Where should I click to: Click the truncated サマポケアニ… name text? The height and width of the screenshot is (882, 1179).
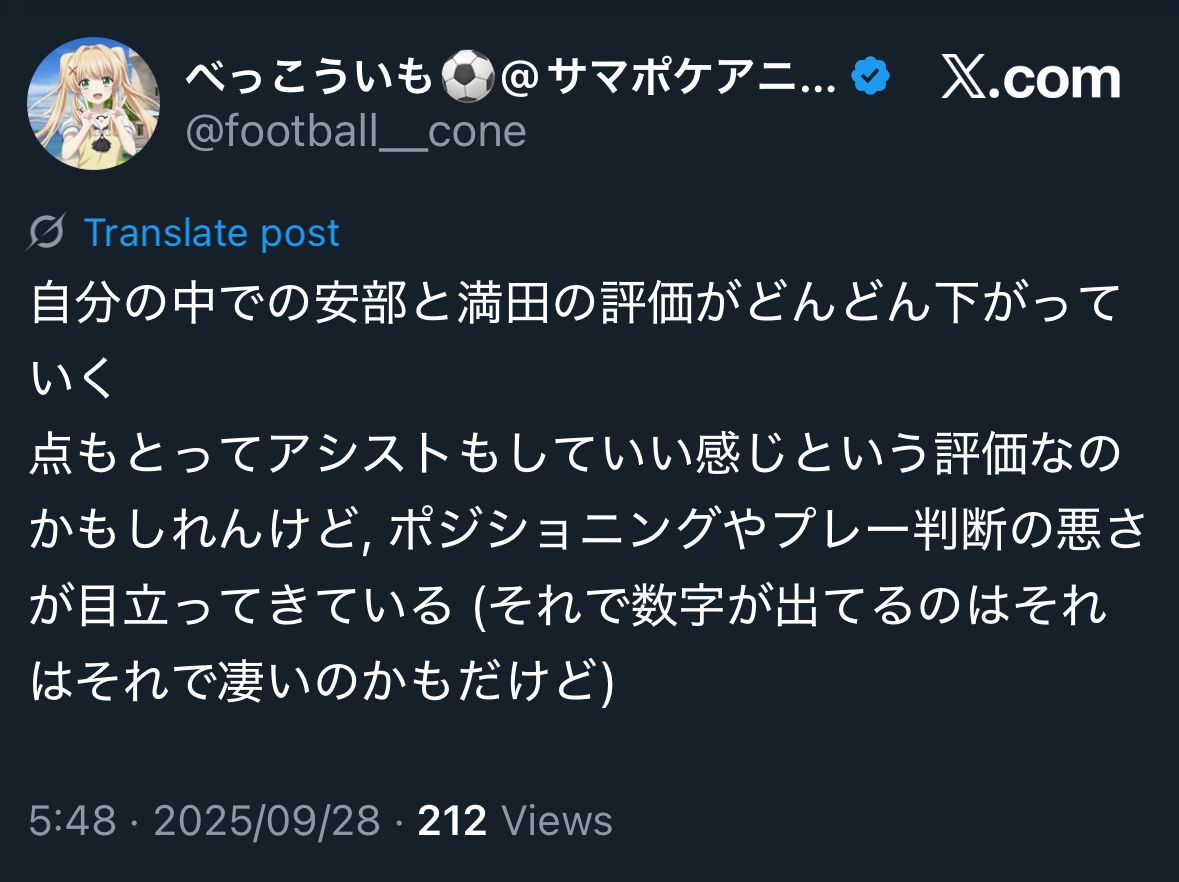(681, 79)
